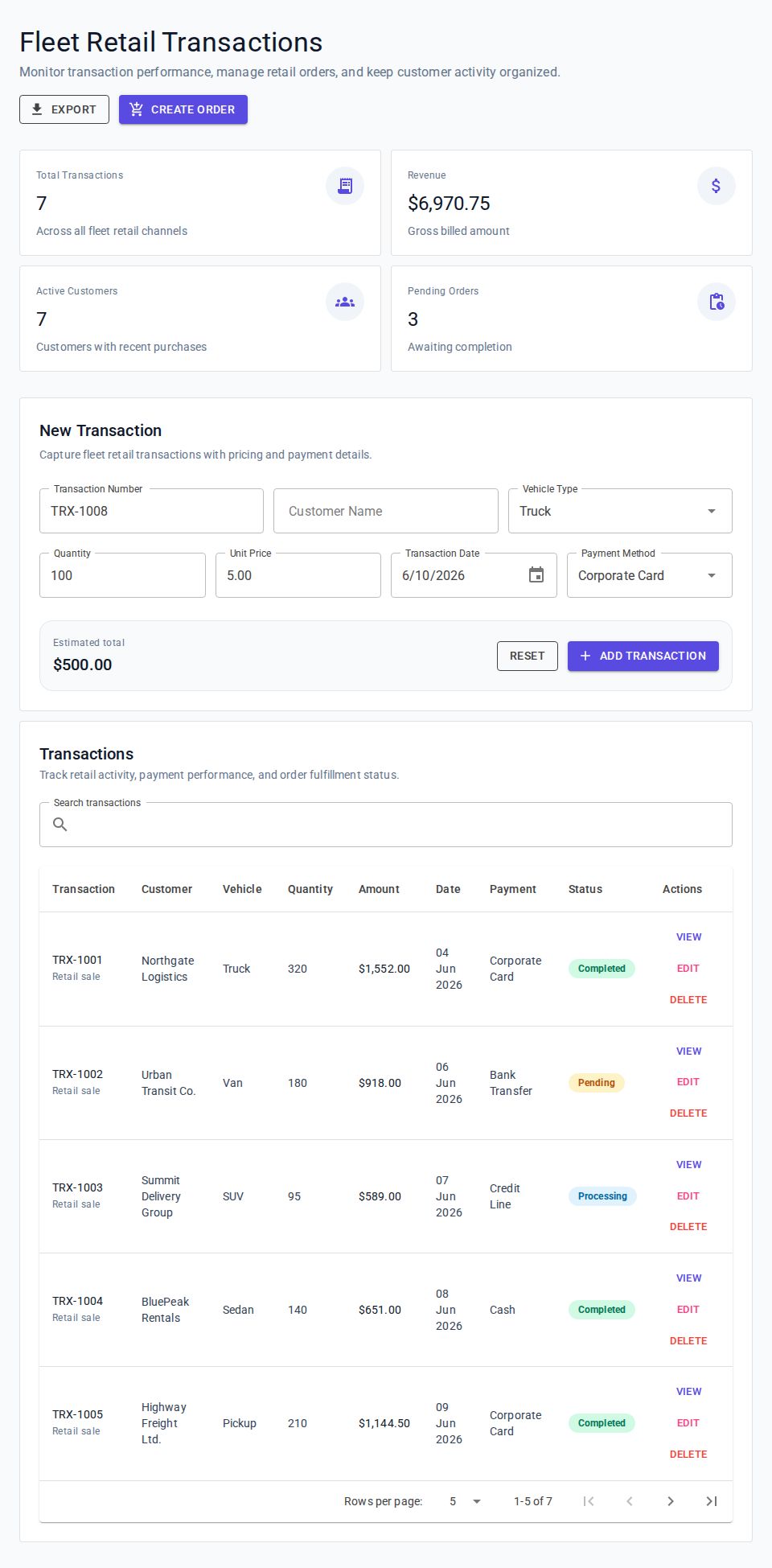Screen dimensions: 772x1568
Task: Click the Transaction Date field
Action: coord(474,575)
